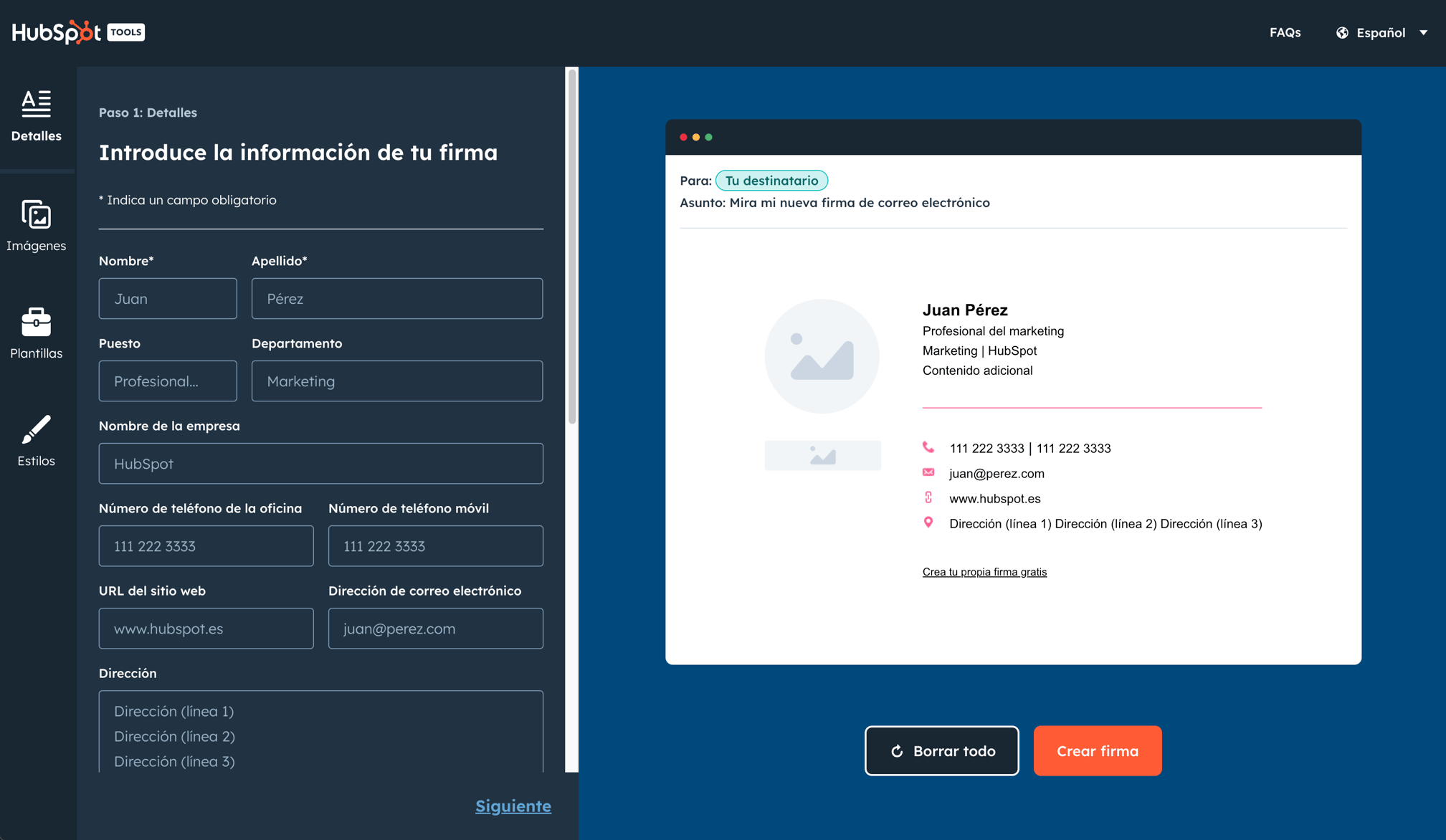Click 'Marketing | HubSpot' preview line

pyautogui.click(x=979, y=350)
